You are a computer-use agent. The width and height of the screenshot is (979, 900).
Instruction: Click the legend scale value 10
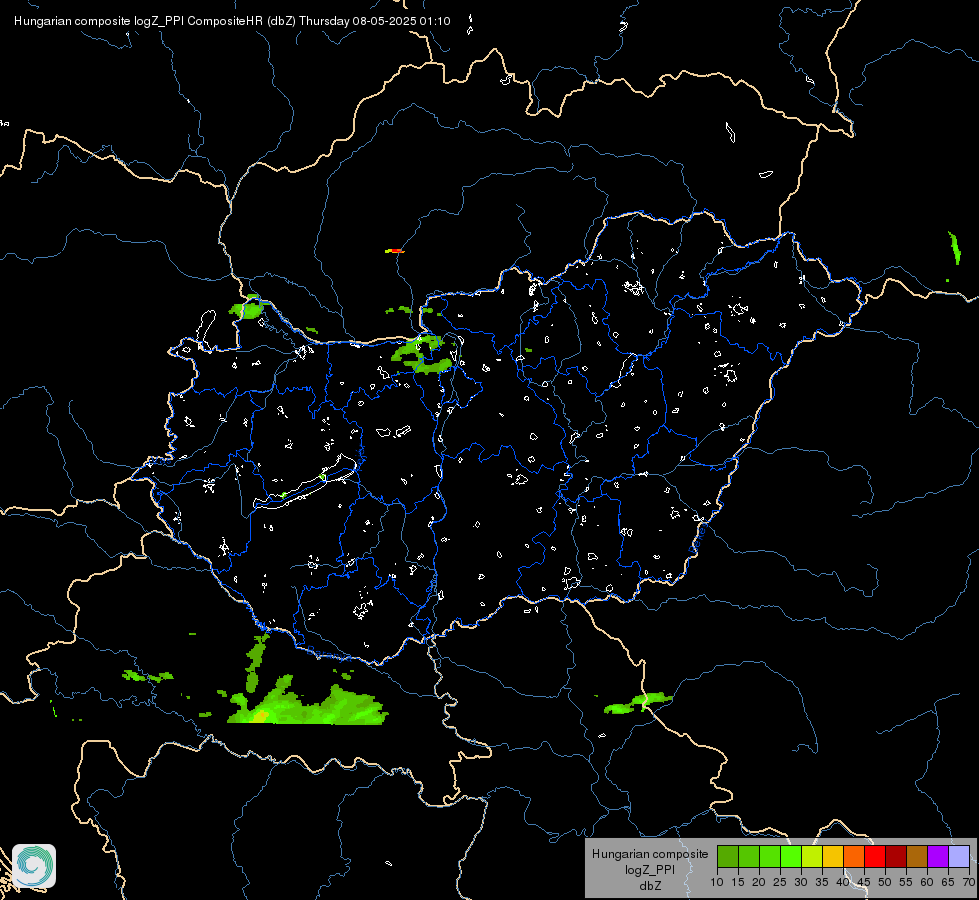[x=717, y=882]
